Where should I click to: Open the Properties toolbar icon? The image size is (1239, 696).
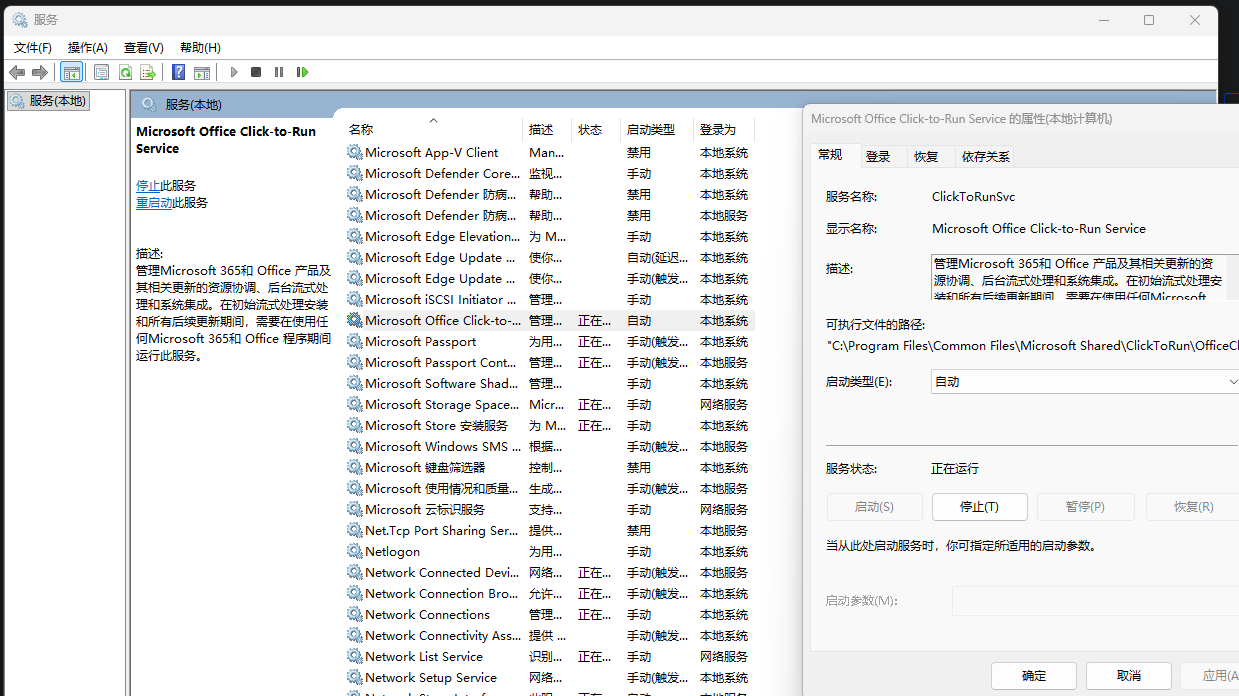(x=101, y=72)
